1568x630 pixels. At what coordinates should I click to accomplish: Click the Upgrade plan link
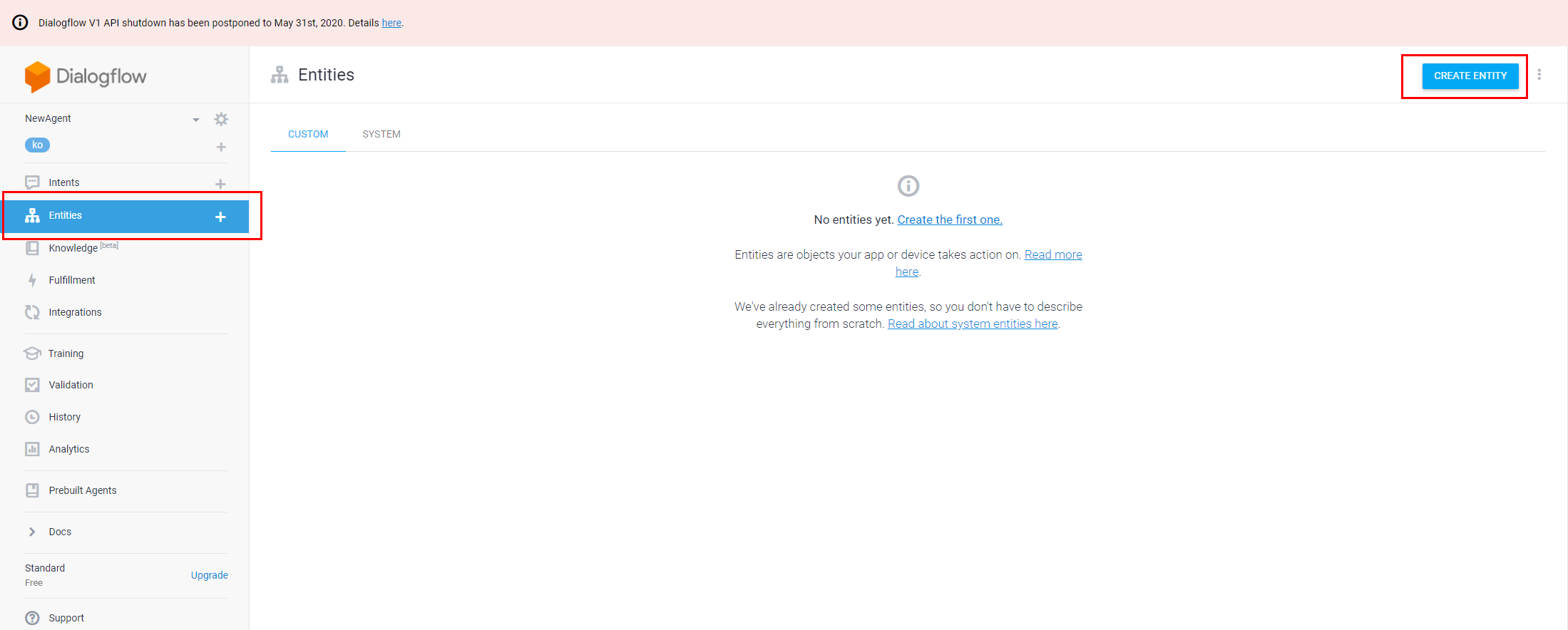click(x=210, y=575)
